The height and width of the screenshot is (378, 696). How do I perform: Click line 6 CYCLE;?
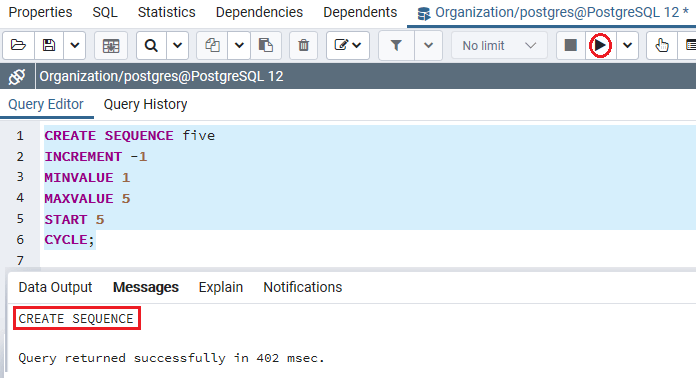(x=69, y=240)
